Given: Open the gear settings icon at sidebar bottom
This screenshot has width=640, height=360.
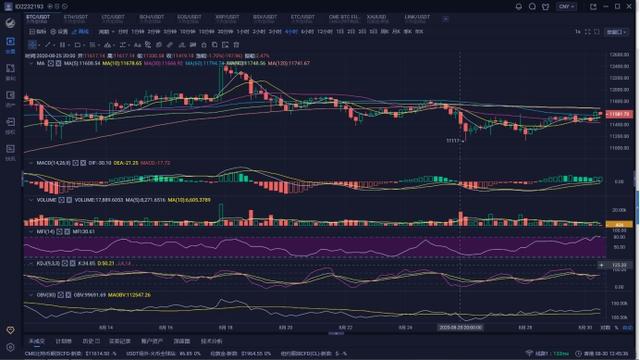Looking at the screenshot, I should (10, 347).
